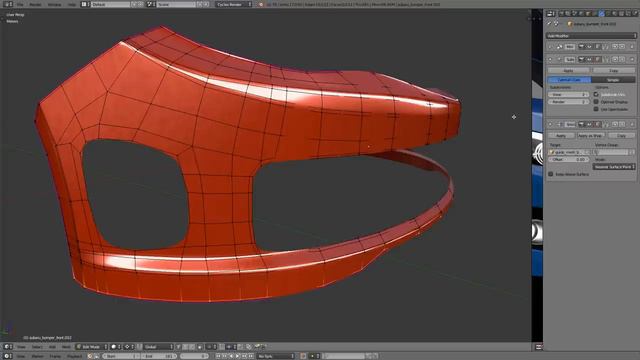Open the Global transform orientation dropdown

click(158, 347)
